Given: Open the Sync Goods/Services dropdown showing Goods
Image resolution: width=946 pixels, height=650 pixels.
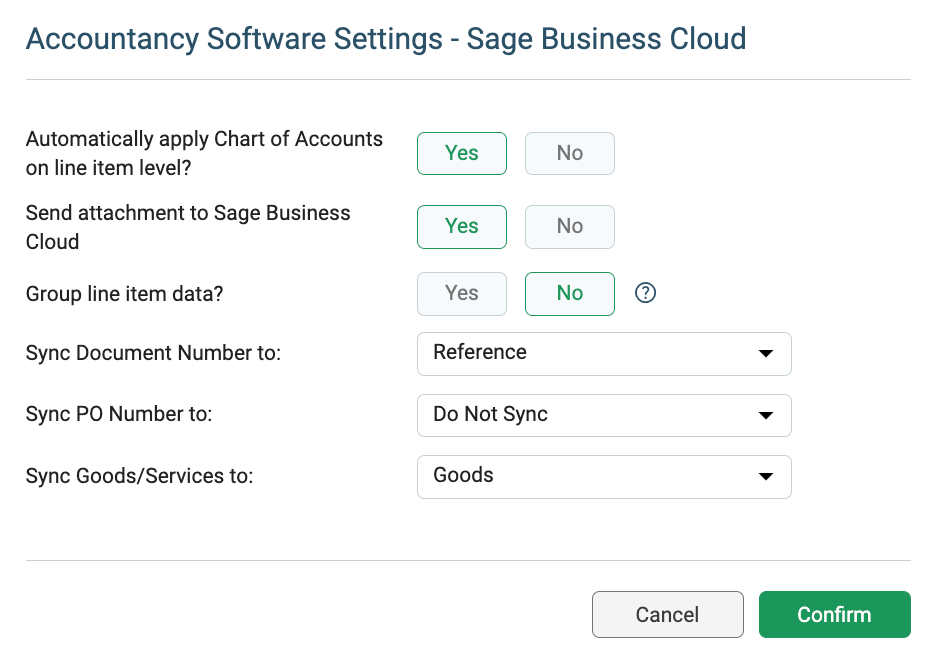Looking at the screenshot, I should (x=604, y=477).
